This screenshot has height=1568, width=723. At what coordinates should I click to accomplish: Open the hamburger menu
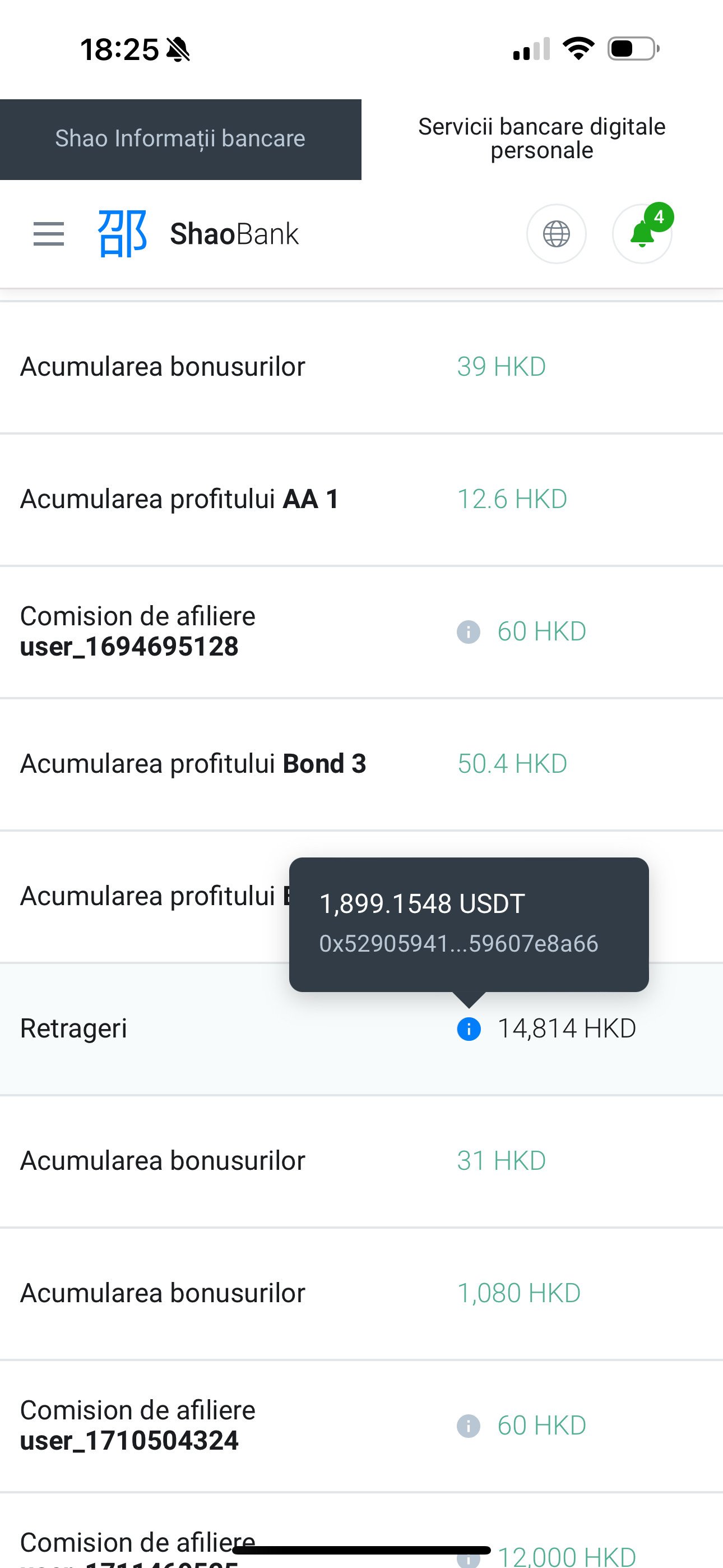pos(49,234)
